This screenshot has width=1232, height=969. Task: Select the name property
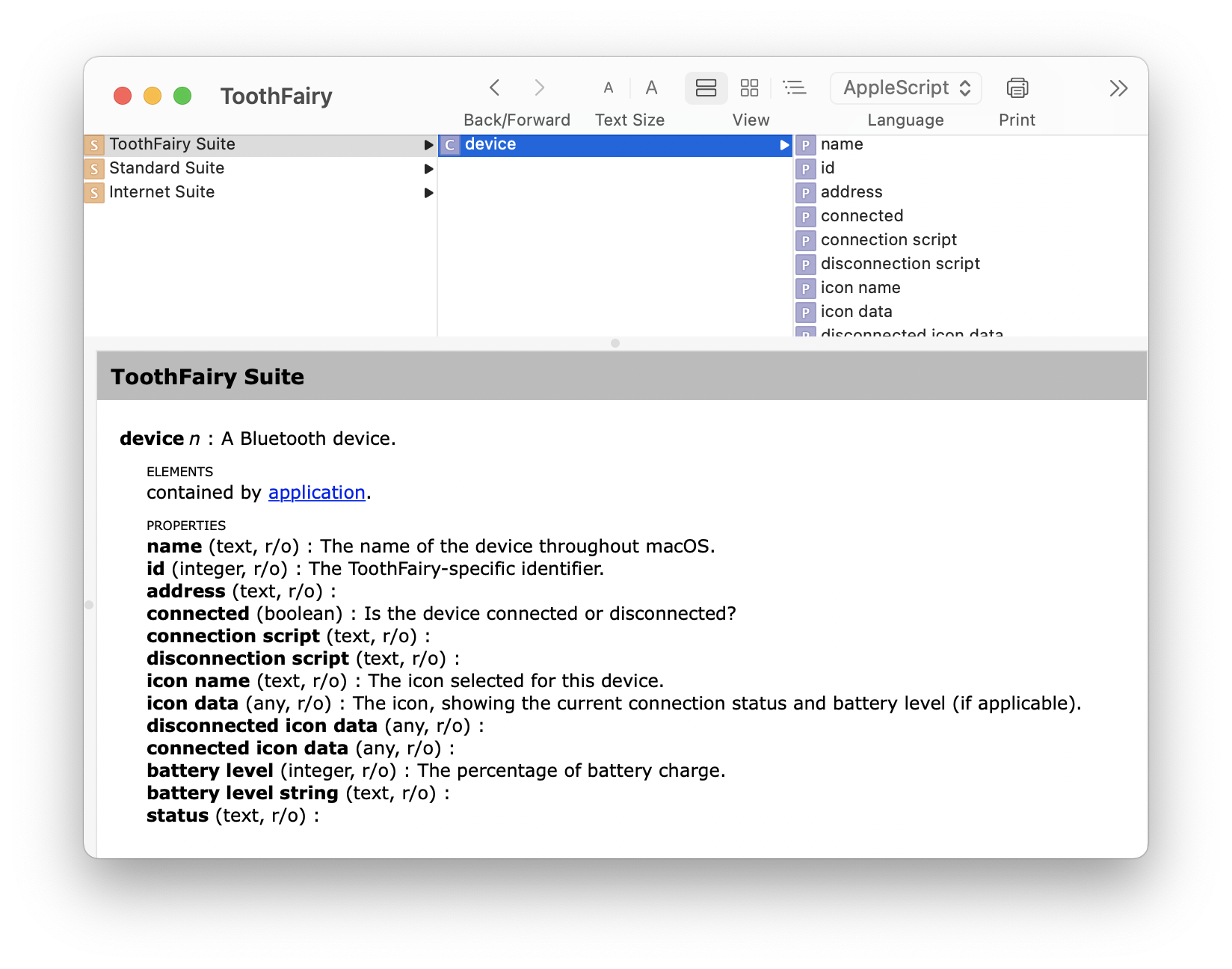970,144
